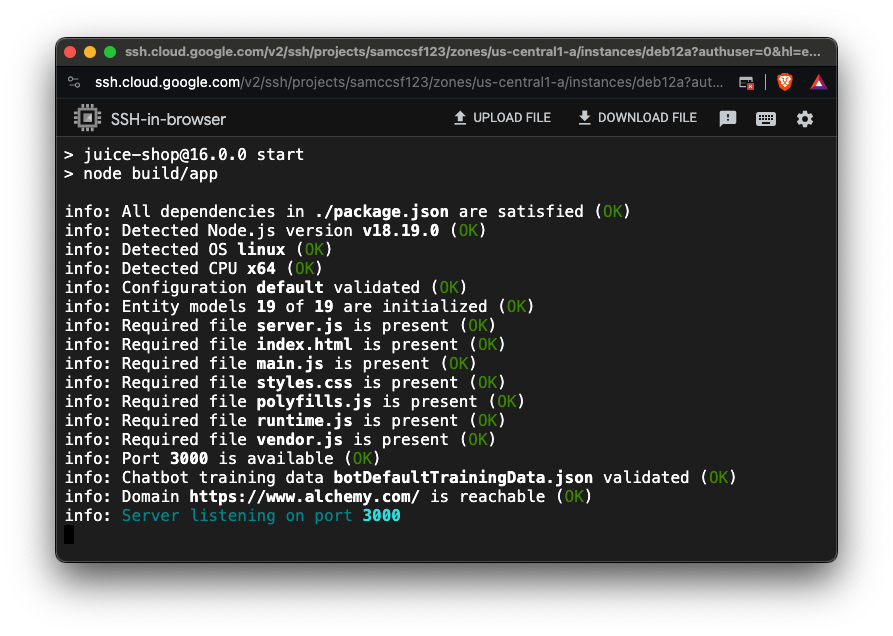
Task: Click the 'node build/app' line
Action: (x=141, y=174)
